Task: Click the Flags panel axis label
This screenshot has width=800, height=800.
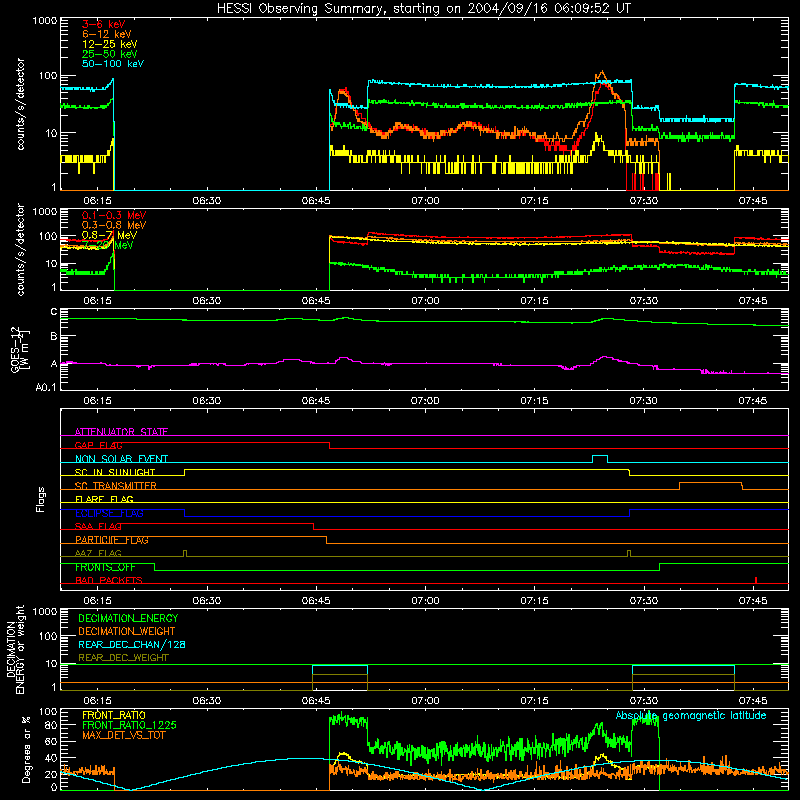Action: pyautogui.click(x=40, y=499)
